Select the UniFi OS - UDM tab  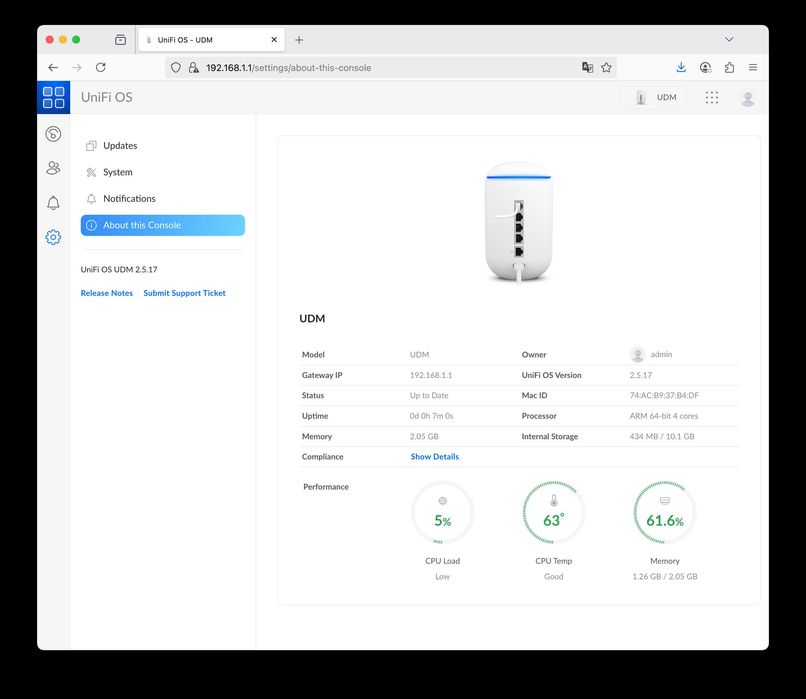click(x=211, y=40)
